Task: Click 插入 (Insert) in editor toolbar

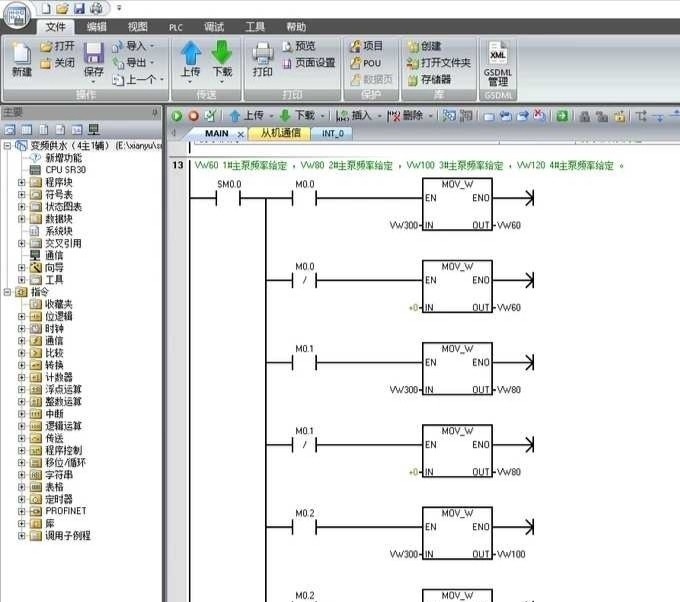Action: pos(355,115)
